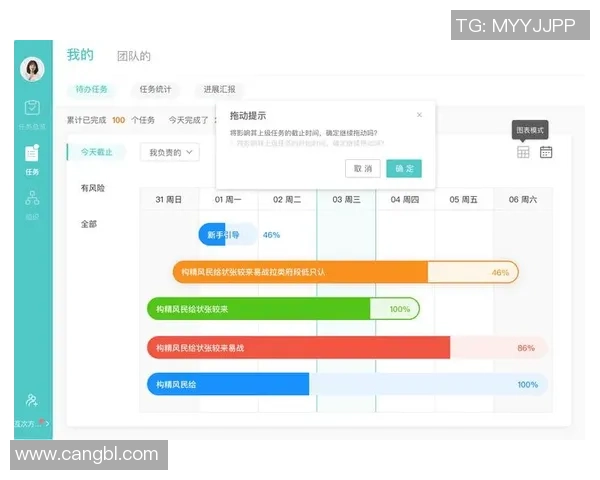Select the 全部 filter

coord(89,224)
